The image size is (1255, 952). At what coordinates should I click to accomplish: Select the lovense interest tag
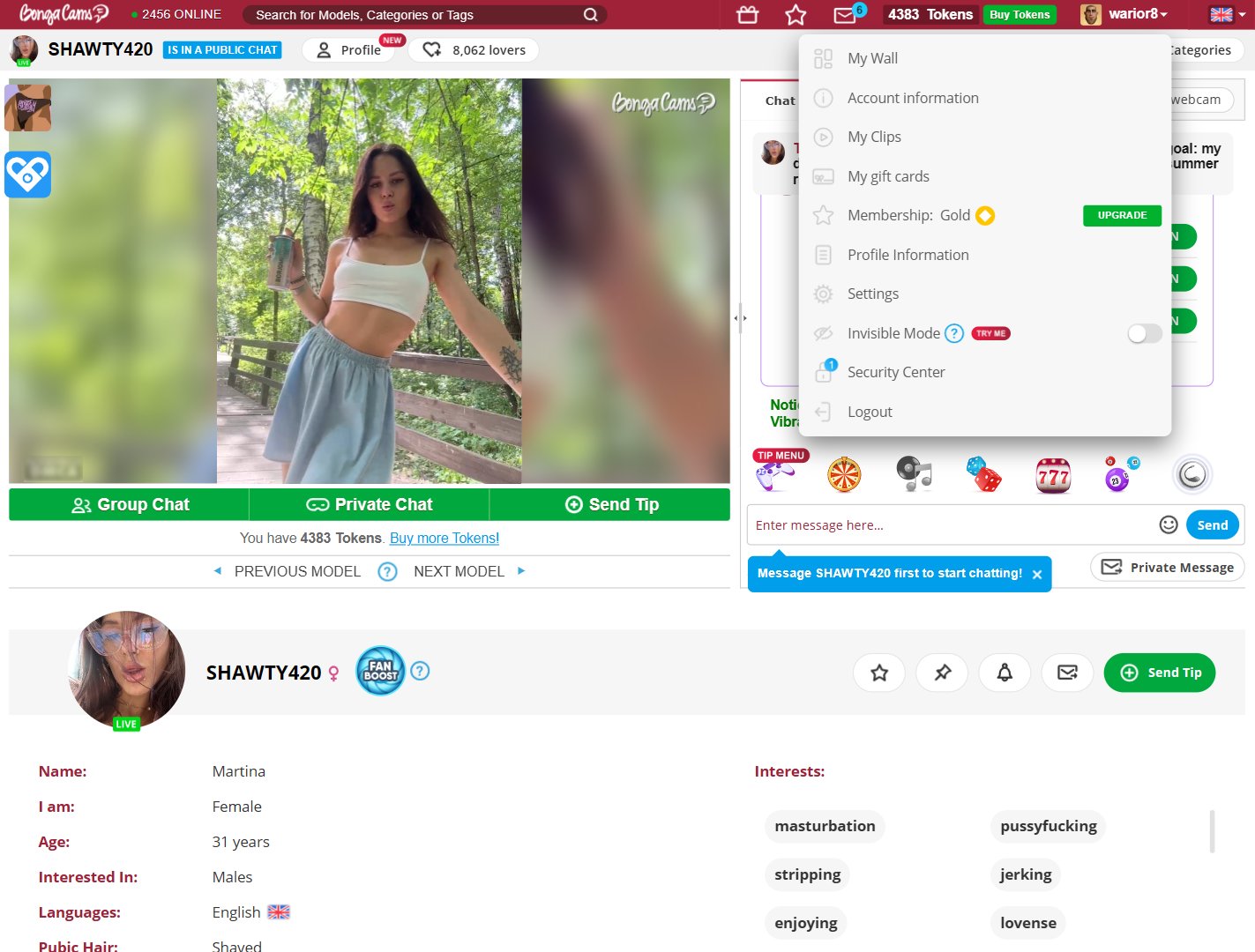click(1028, 923)
